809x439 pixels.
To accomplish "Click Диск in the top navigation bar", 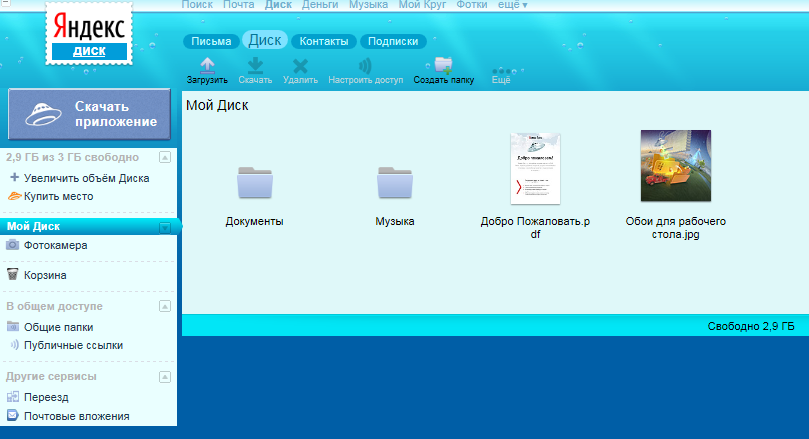I will pos(278,5).
